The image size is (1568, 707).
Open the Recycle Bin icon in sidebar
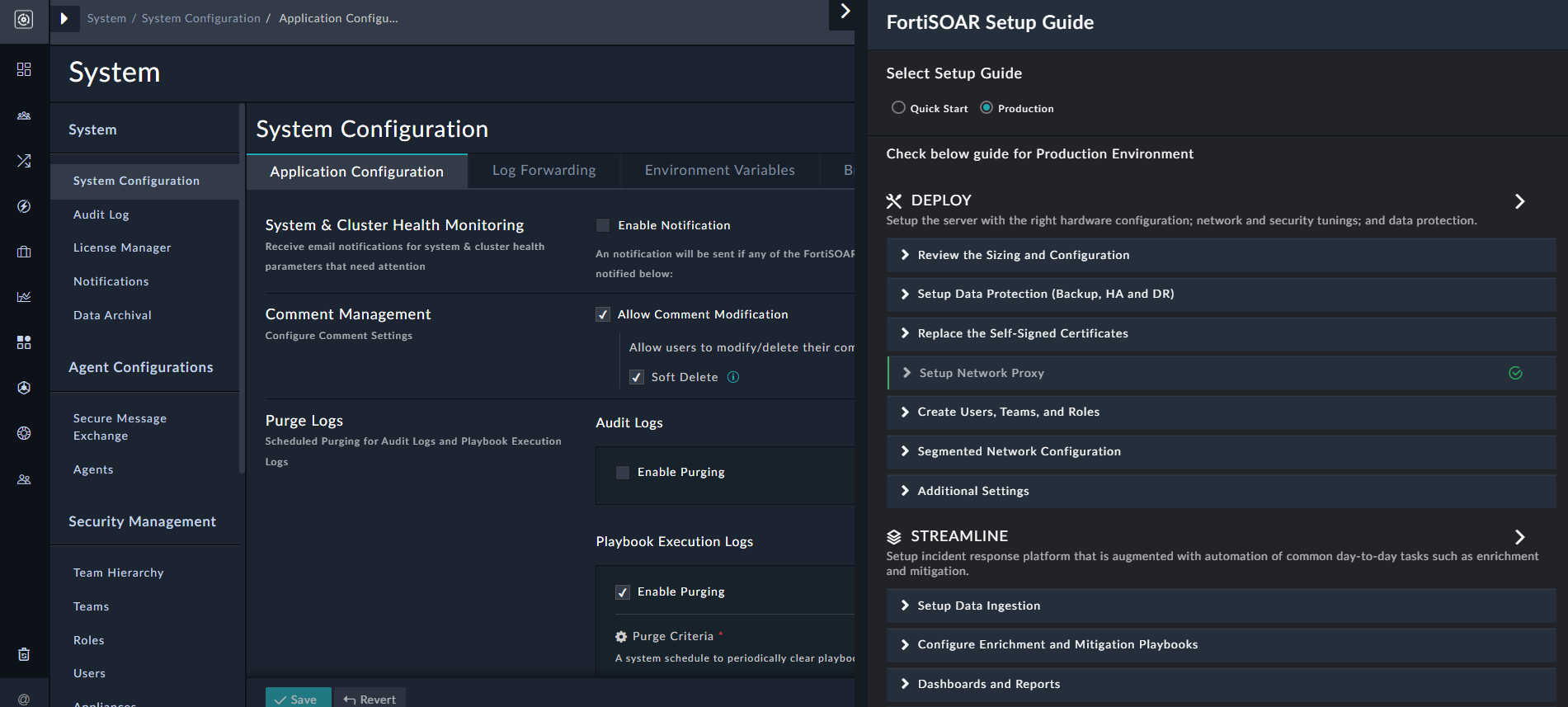pyautogui.click(x=24, y=654)
